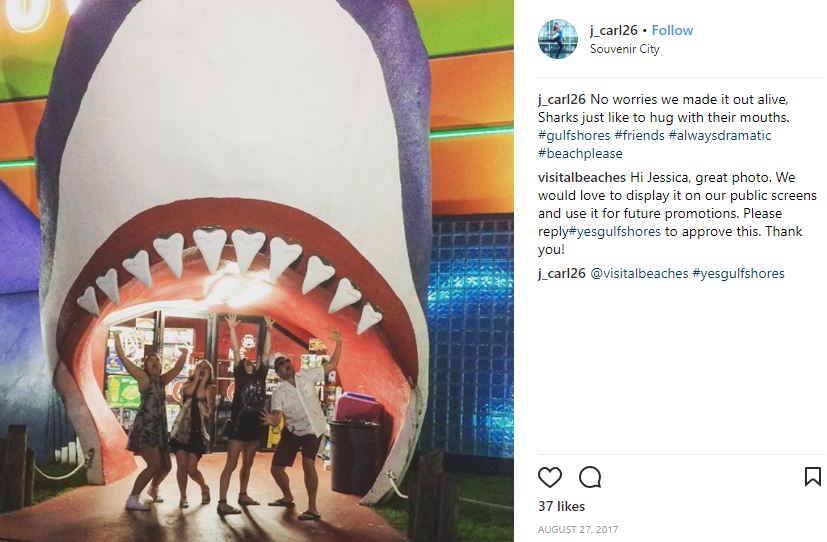Open the #friends hashtag

tap(639, 136)
